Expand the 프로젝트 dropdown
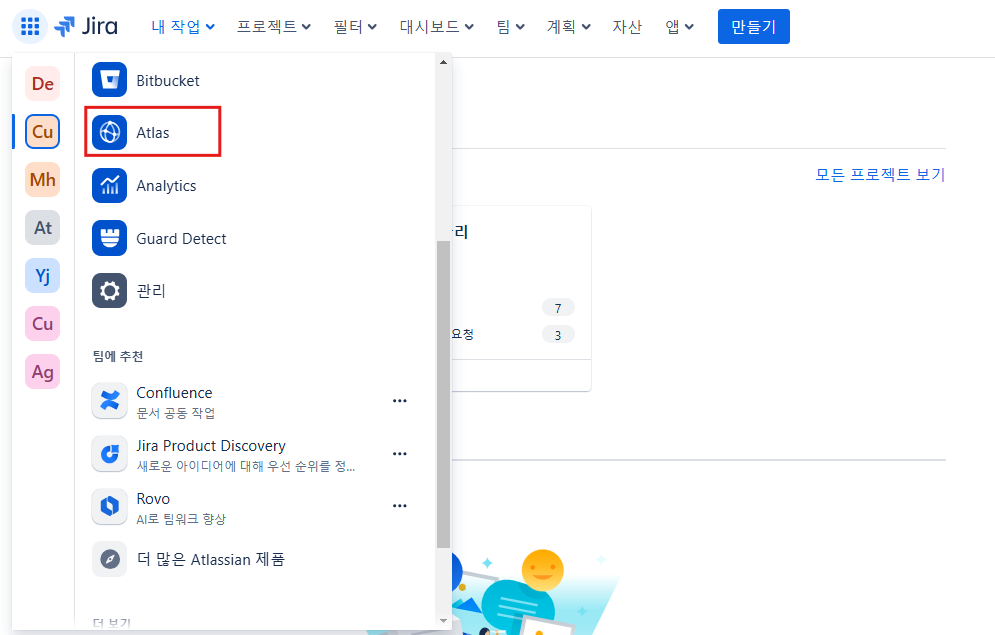995x635 pixels. tap(273, 27)
